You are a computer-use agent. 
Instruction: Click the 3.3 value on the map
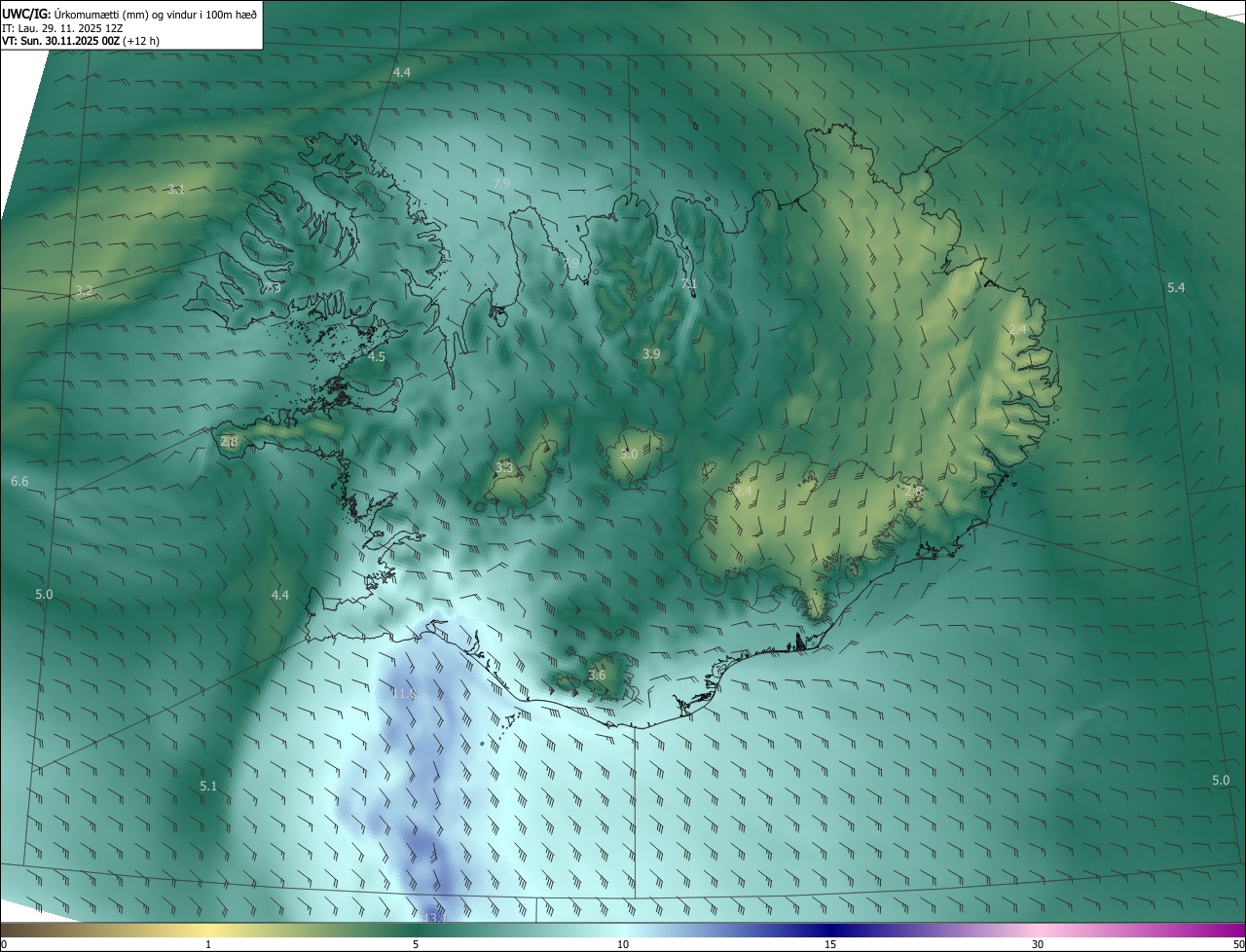click(x=504, y=467)
